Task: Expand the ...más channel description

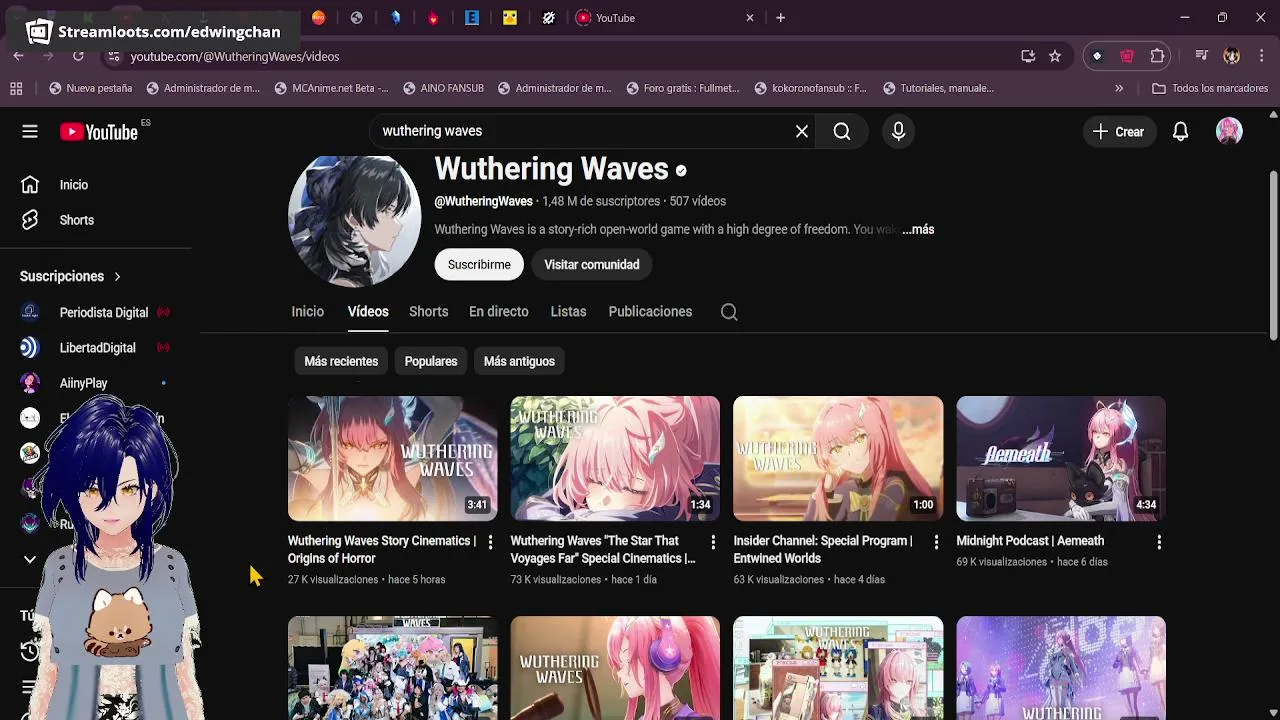Action: [x=918, y=229]
